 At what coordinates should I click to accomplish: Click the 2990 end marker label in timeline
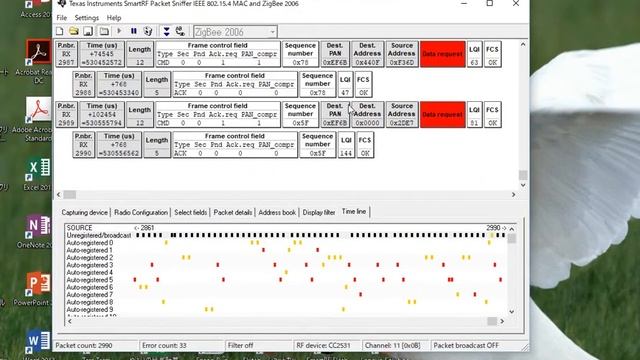coord(496,228)
